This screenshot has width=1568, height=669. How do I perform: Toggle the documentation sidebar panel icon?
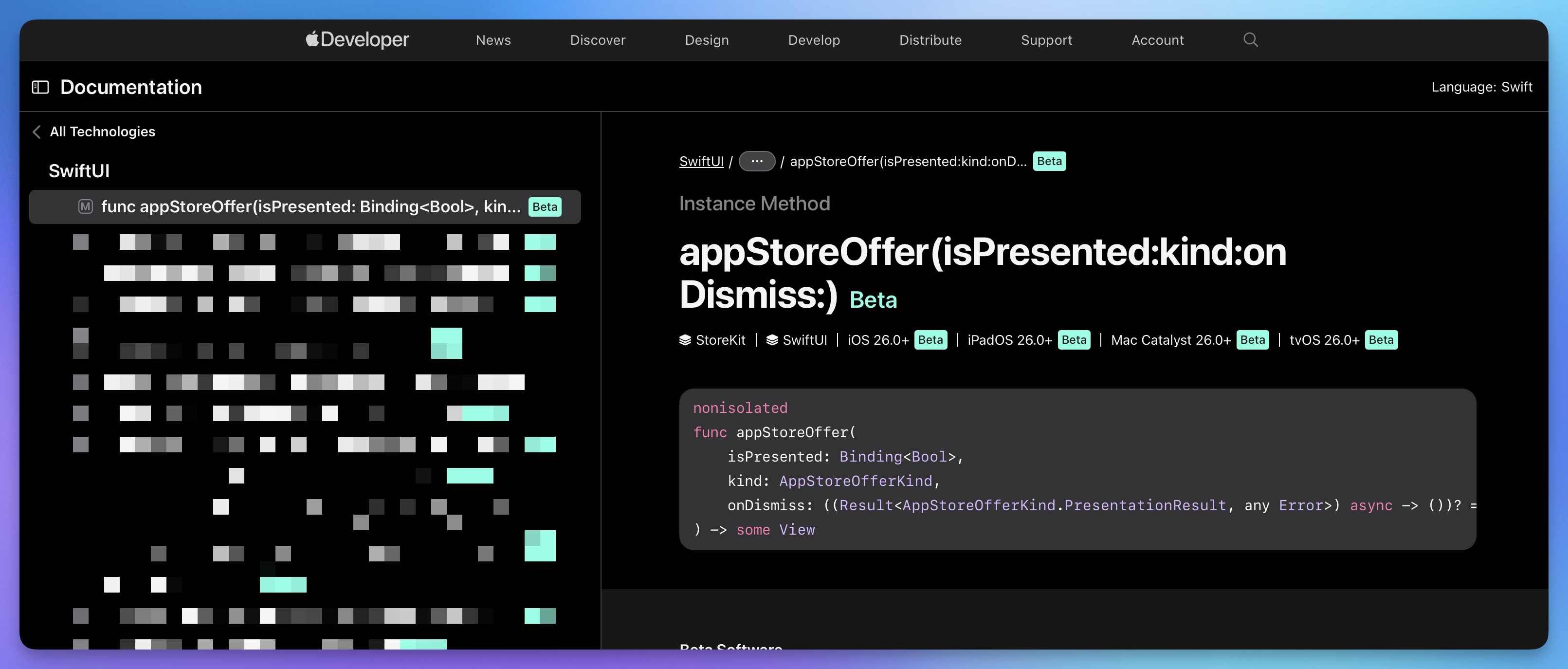(x=40, y=87)
